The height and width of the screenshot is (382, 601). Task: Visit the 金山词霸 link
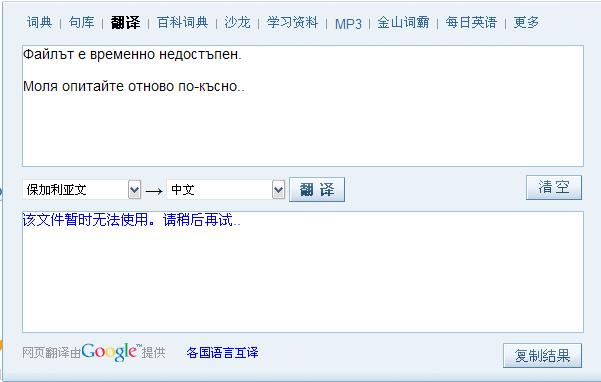(403, 23)
